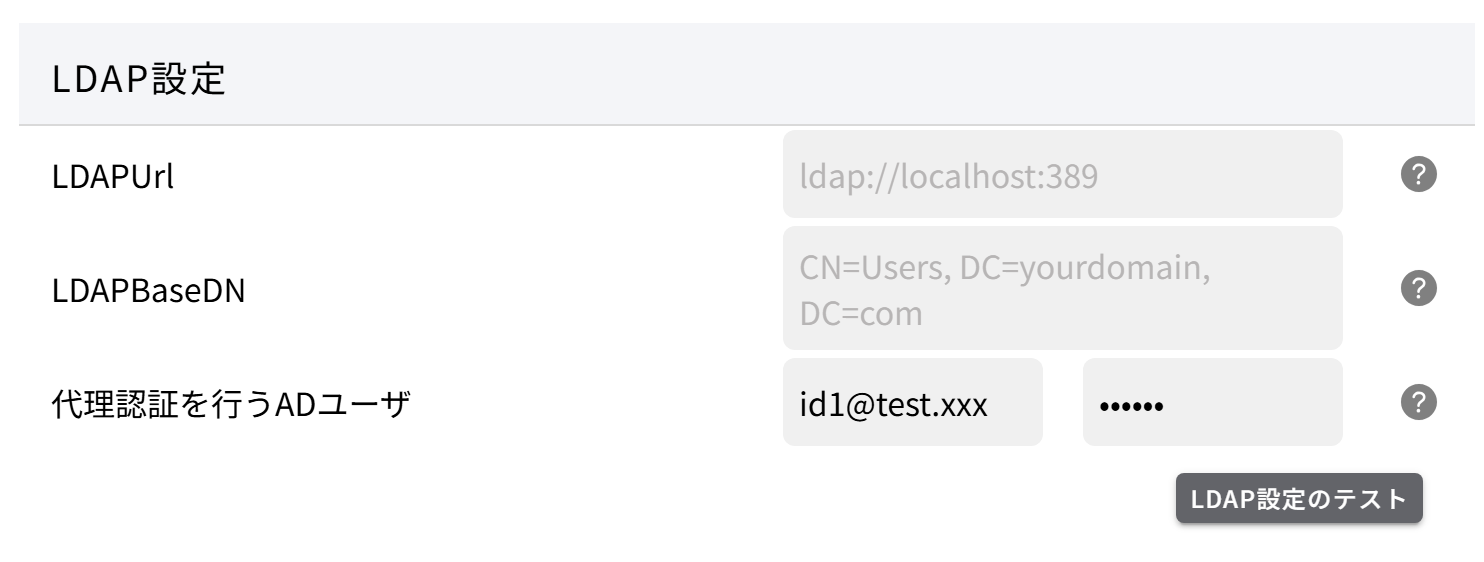Focus the ldap://localhost:389 input field

tap(1062, 175)
